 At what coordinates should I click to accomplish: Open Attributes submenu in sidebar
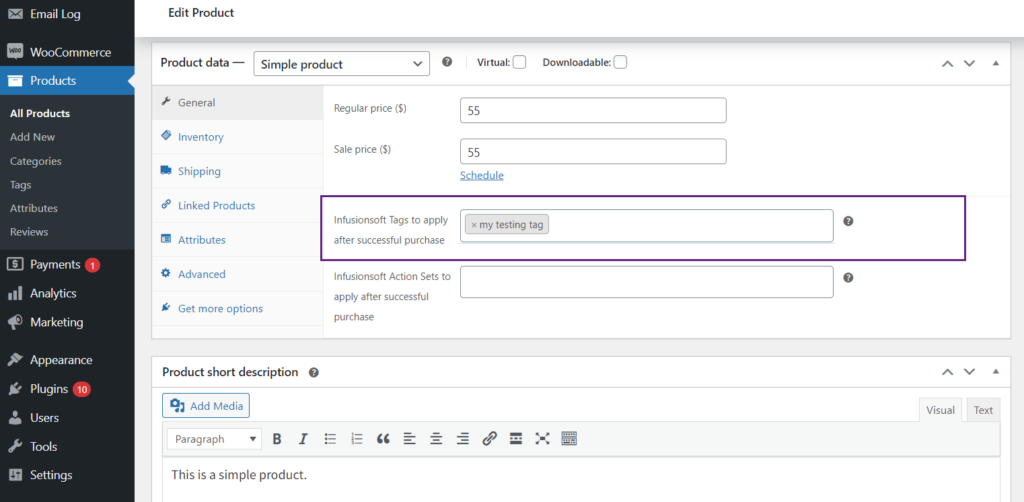click(x=34, y=208)
